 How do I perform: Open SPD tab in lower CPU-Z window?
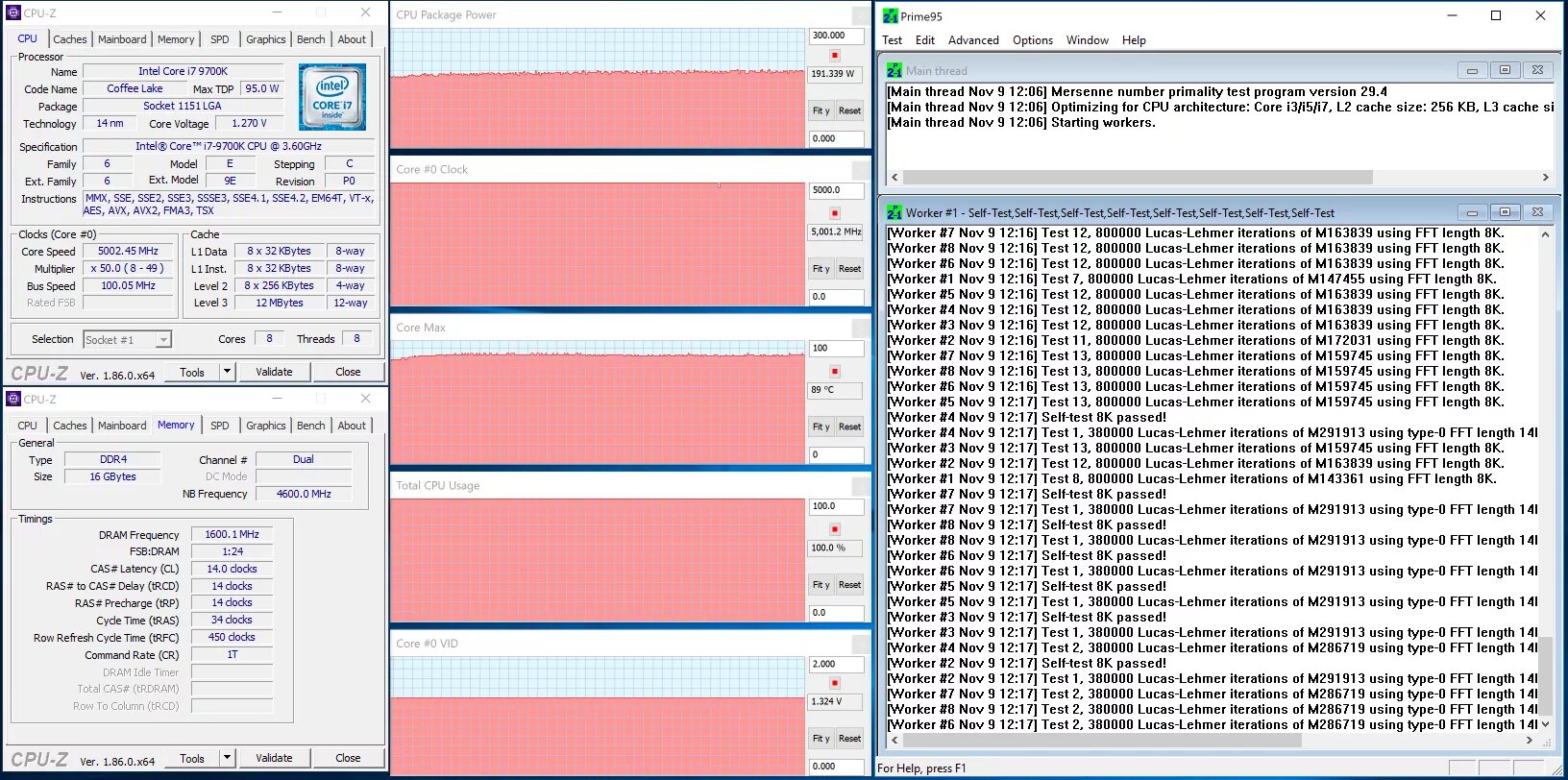220,426
